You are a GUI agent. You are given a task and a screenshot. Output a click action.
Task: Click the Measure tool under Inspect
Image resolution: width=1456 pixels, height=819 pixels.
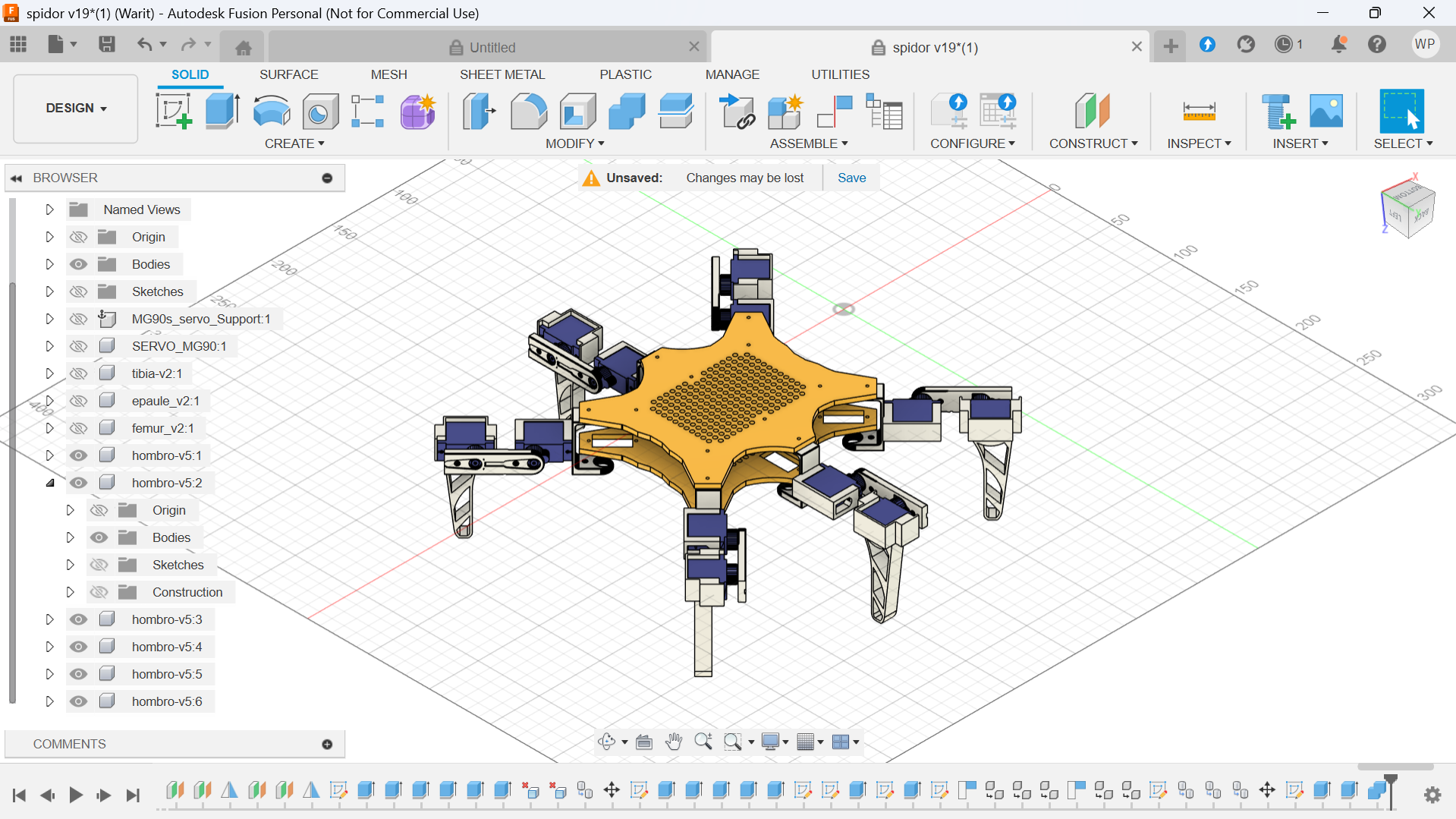pos(1199,112)
